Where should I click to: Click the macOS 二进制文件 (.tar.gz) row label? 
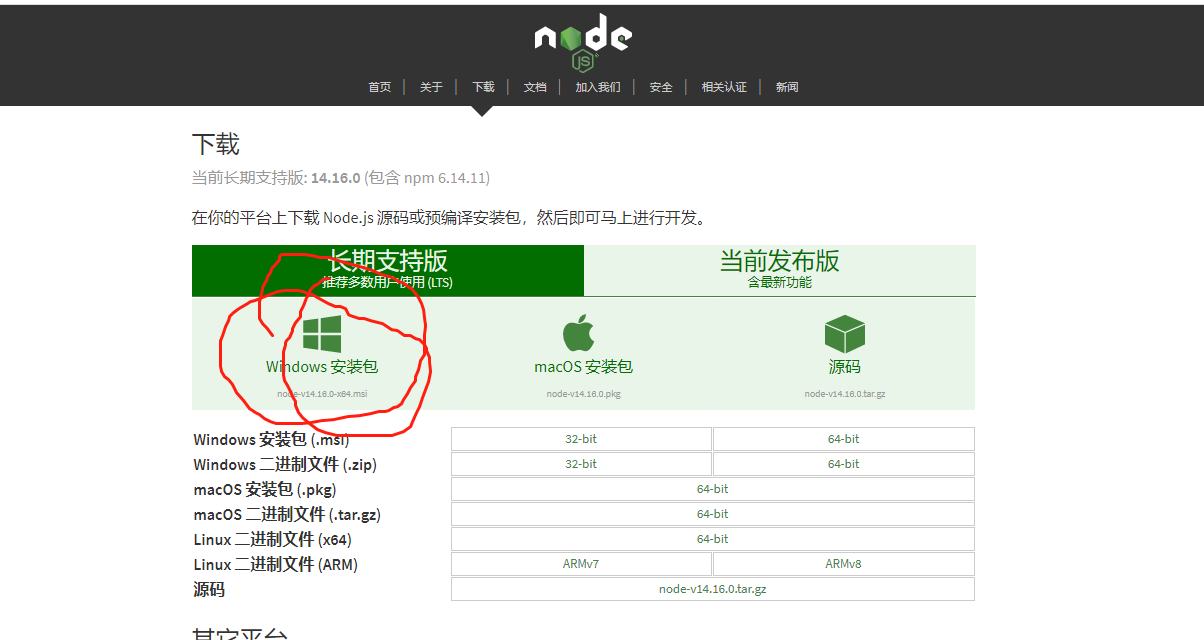coord(287,515)
